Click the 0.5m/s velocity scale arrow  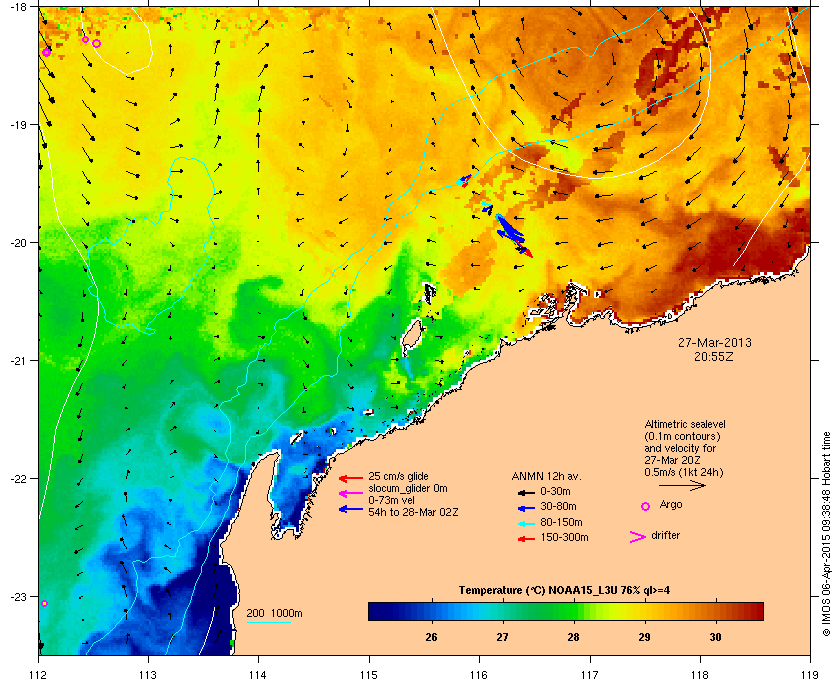point(682,486)
